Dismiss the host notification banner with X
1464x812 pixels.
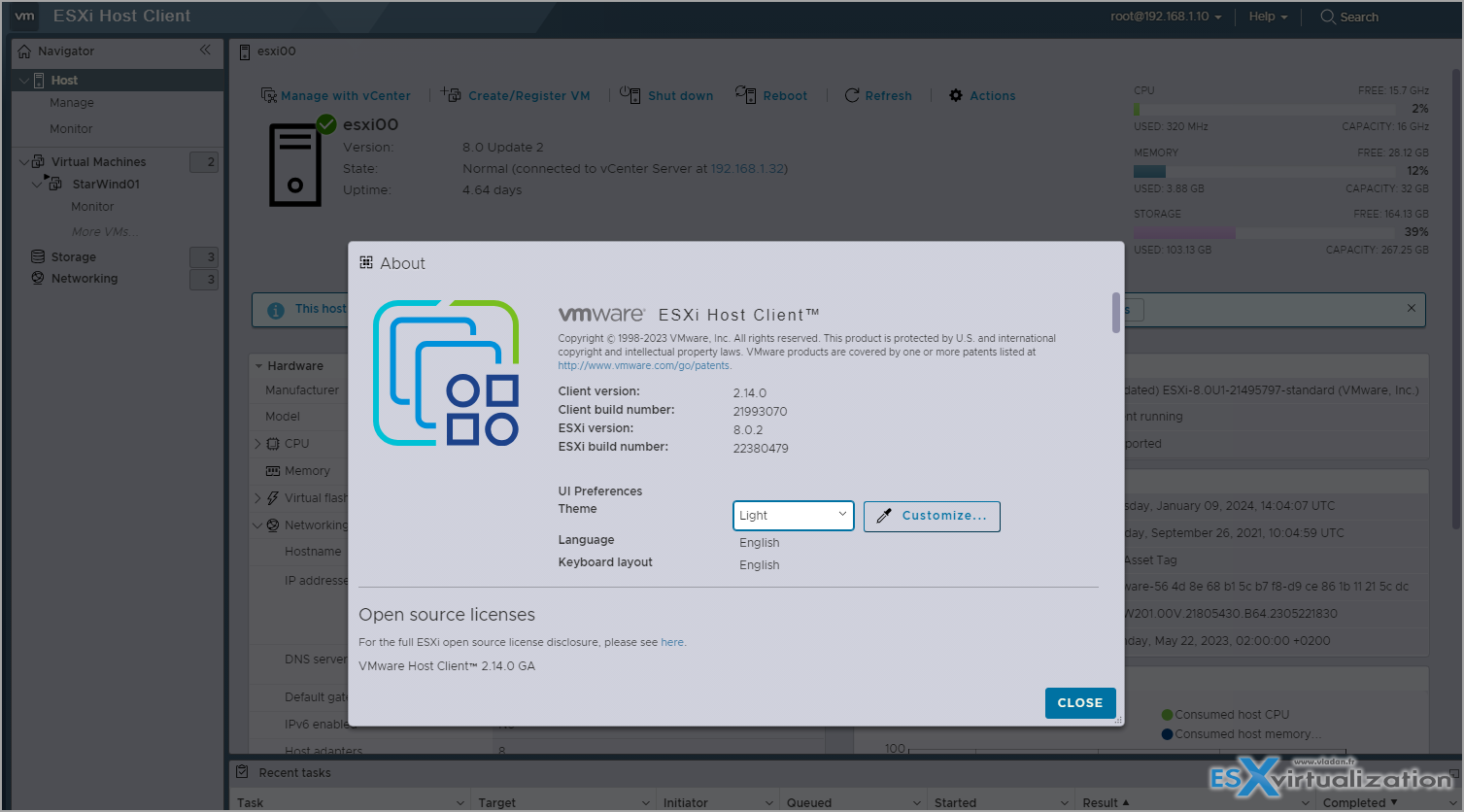1412,308
